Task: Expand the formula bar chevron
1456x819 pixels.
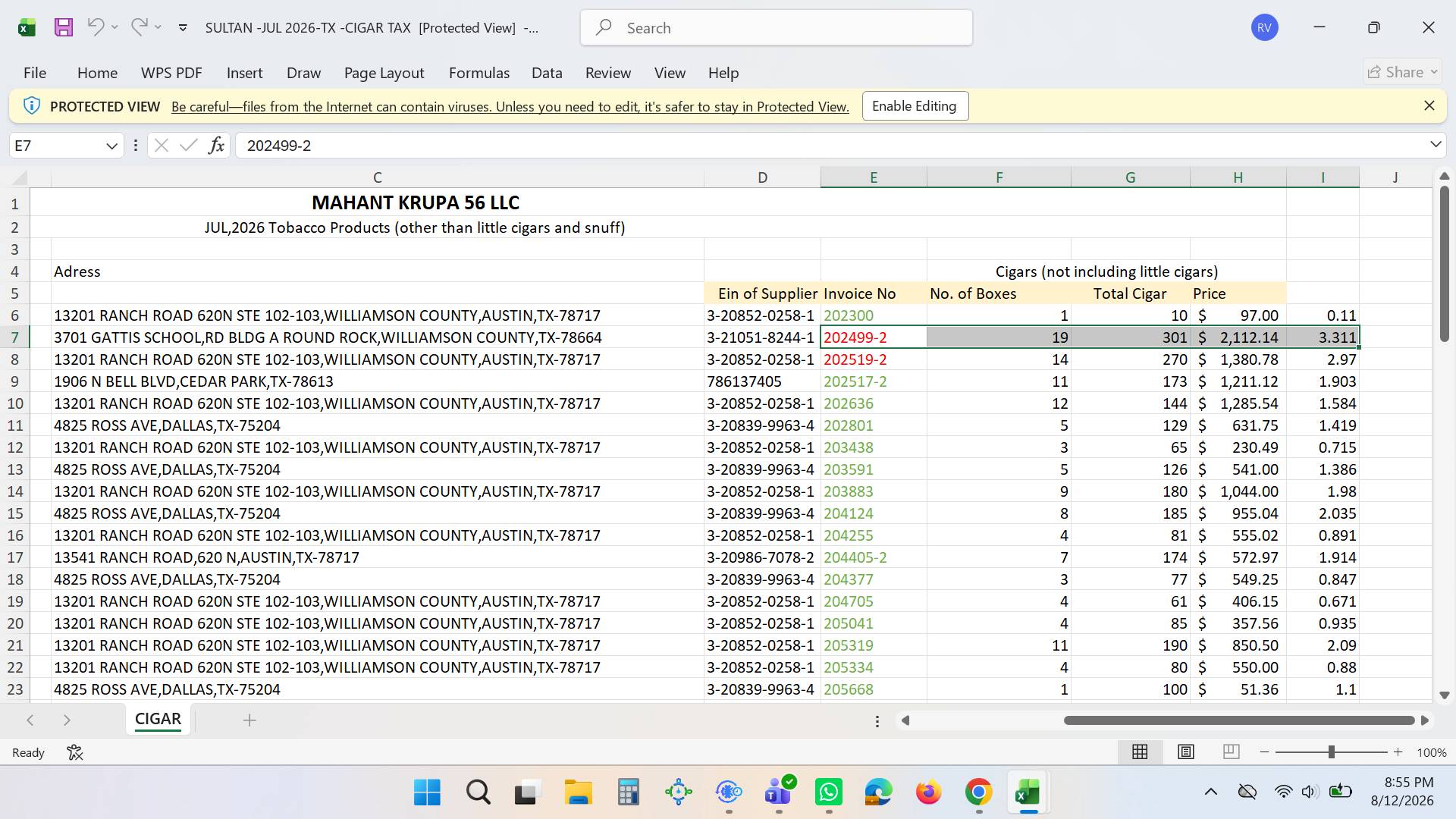Action: (1436, 144)
